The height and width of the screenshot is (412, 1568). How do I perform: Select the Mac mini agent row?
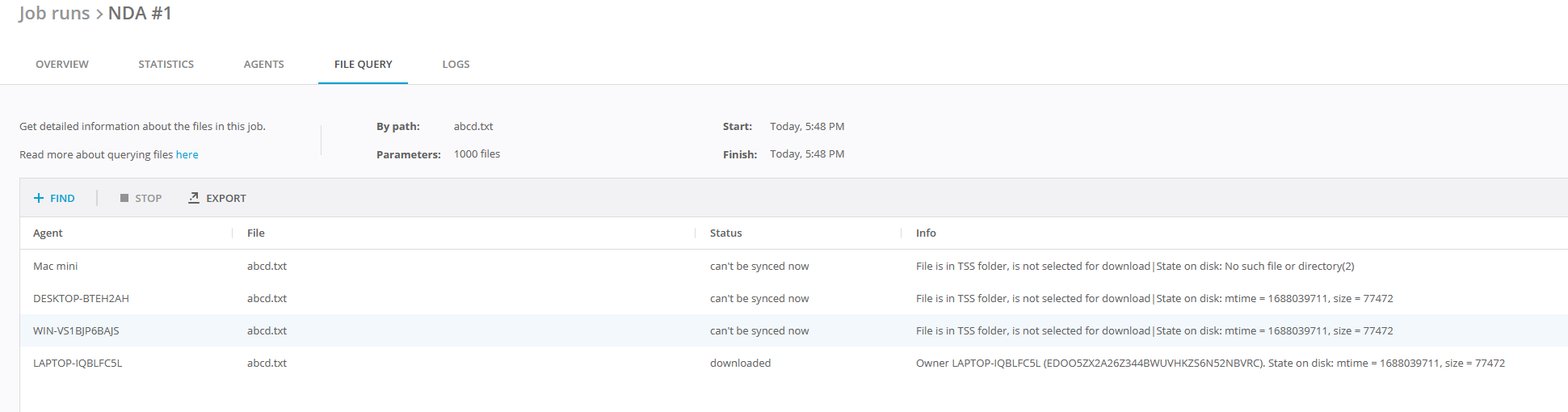coord(56,266)
